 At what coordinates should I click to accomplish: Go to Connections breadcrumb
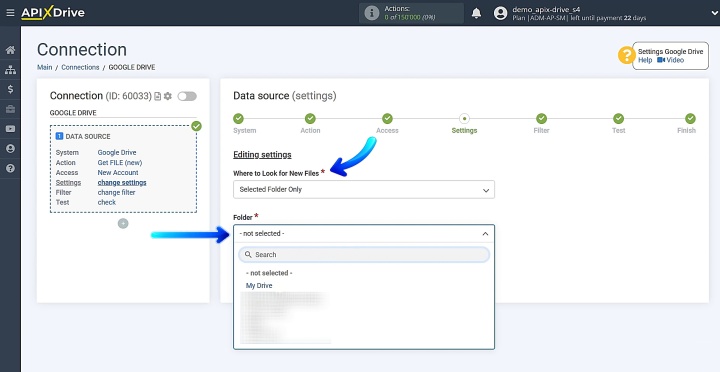(x=80, y=67)
